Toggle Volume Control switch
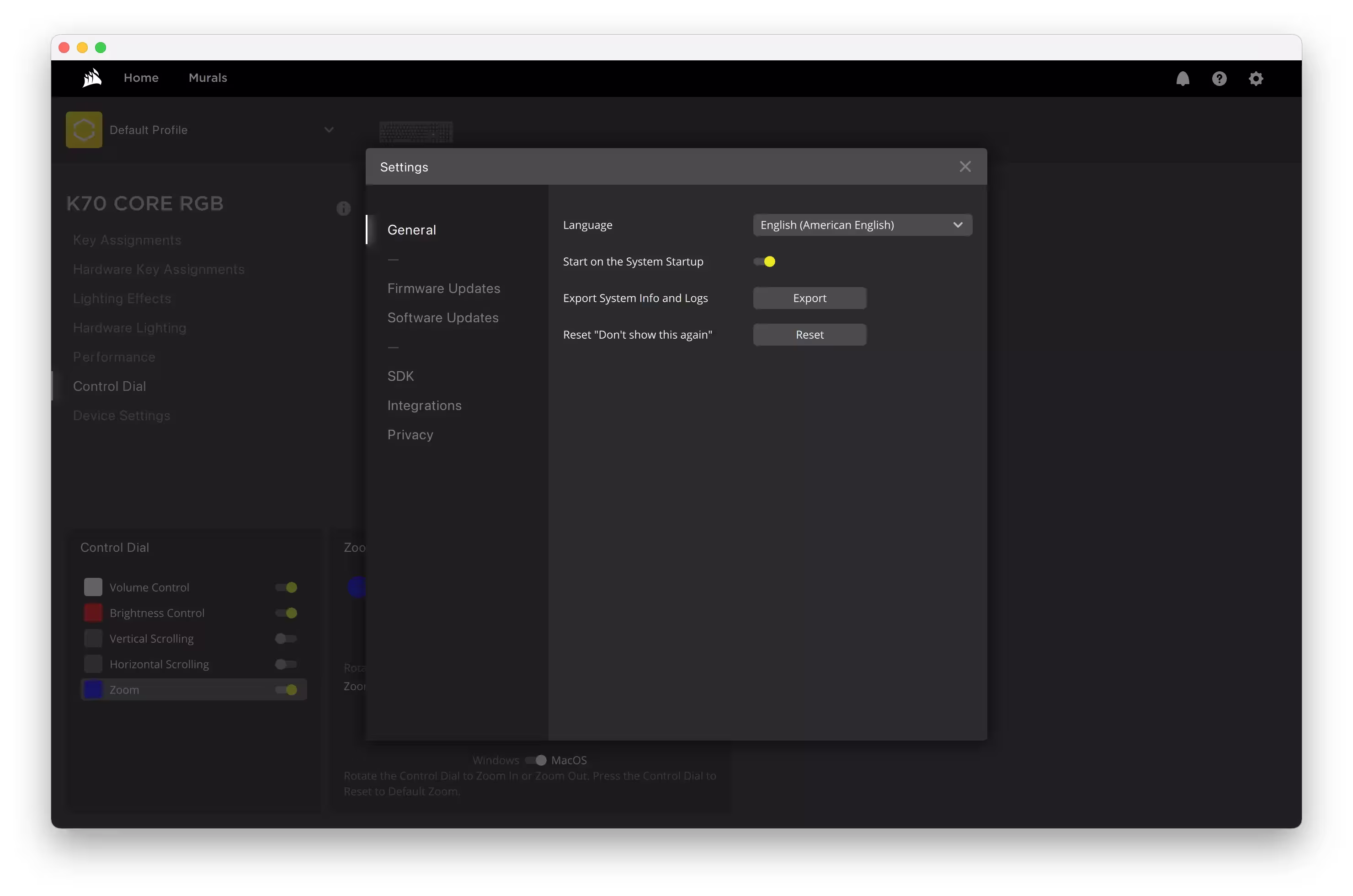 pyautogui.click(x=286, y=587)
